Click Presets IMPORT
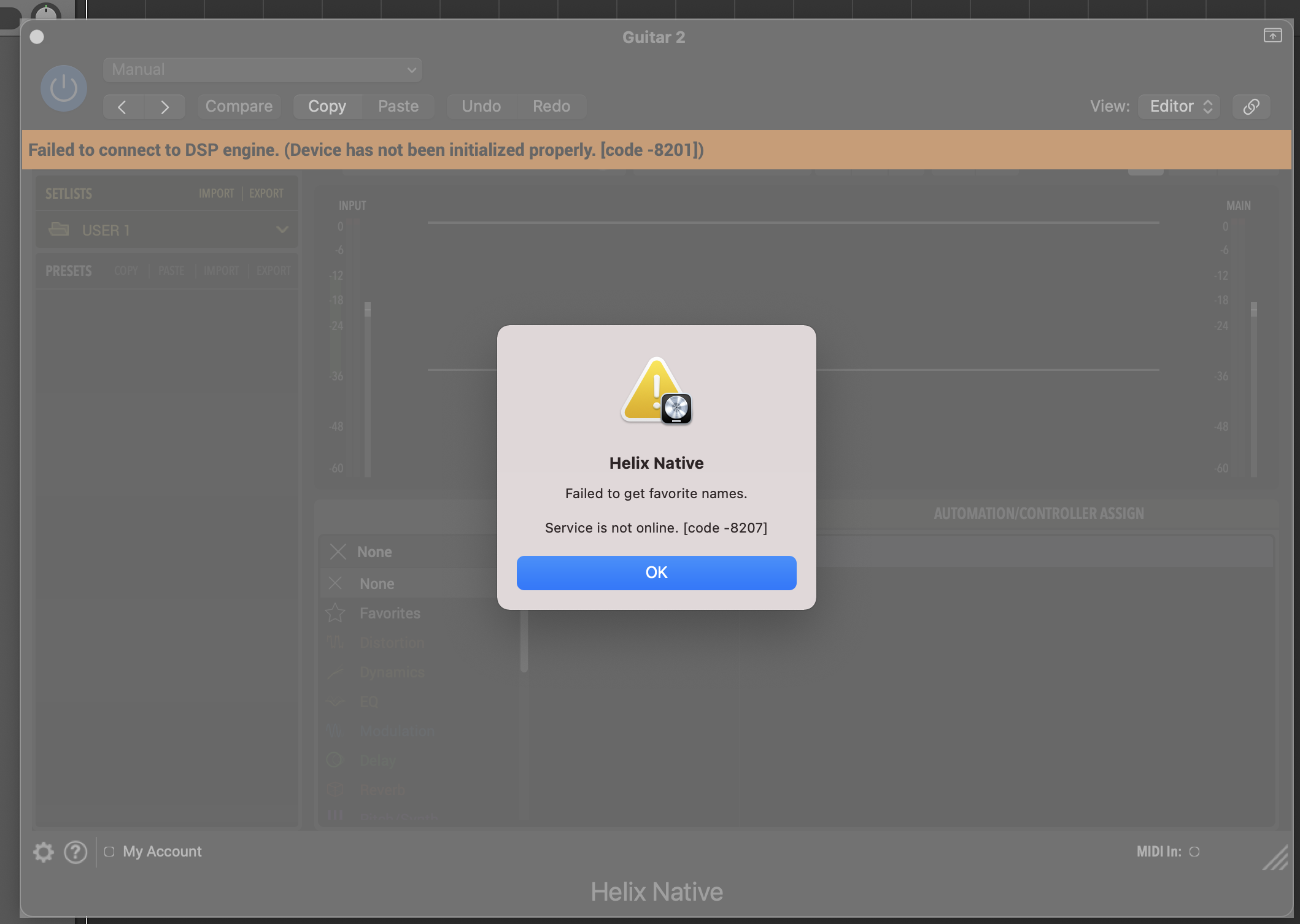The image size is (1300, 924). pyautogui.click(x=221, y=271)
